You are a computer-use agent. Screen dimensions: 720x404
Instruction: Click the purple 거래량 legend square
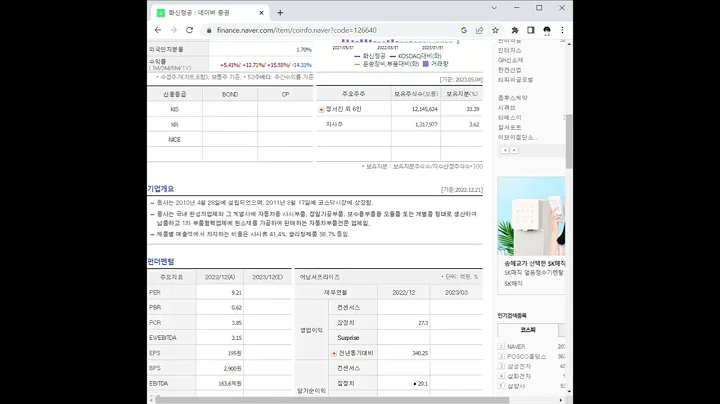426,64
